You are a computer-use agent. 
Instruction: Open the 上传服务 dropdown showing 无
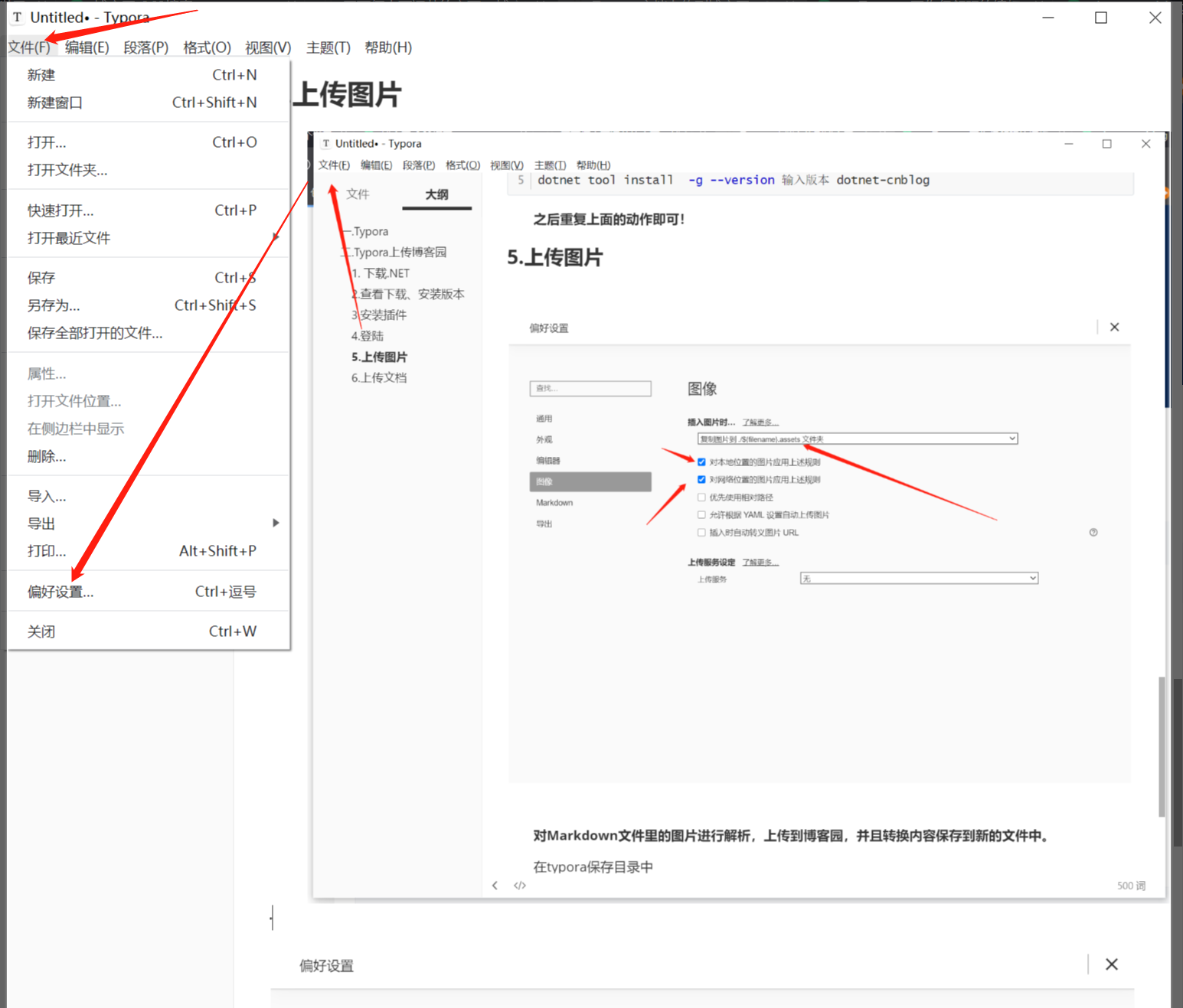tap(919, 578)
